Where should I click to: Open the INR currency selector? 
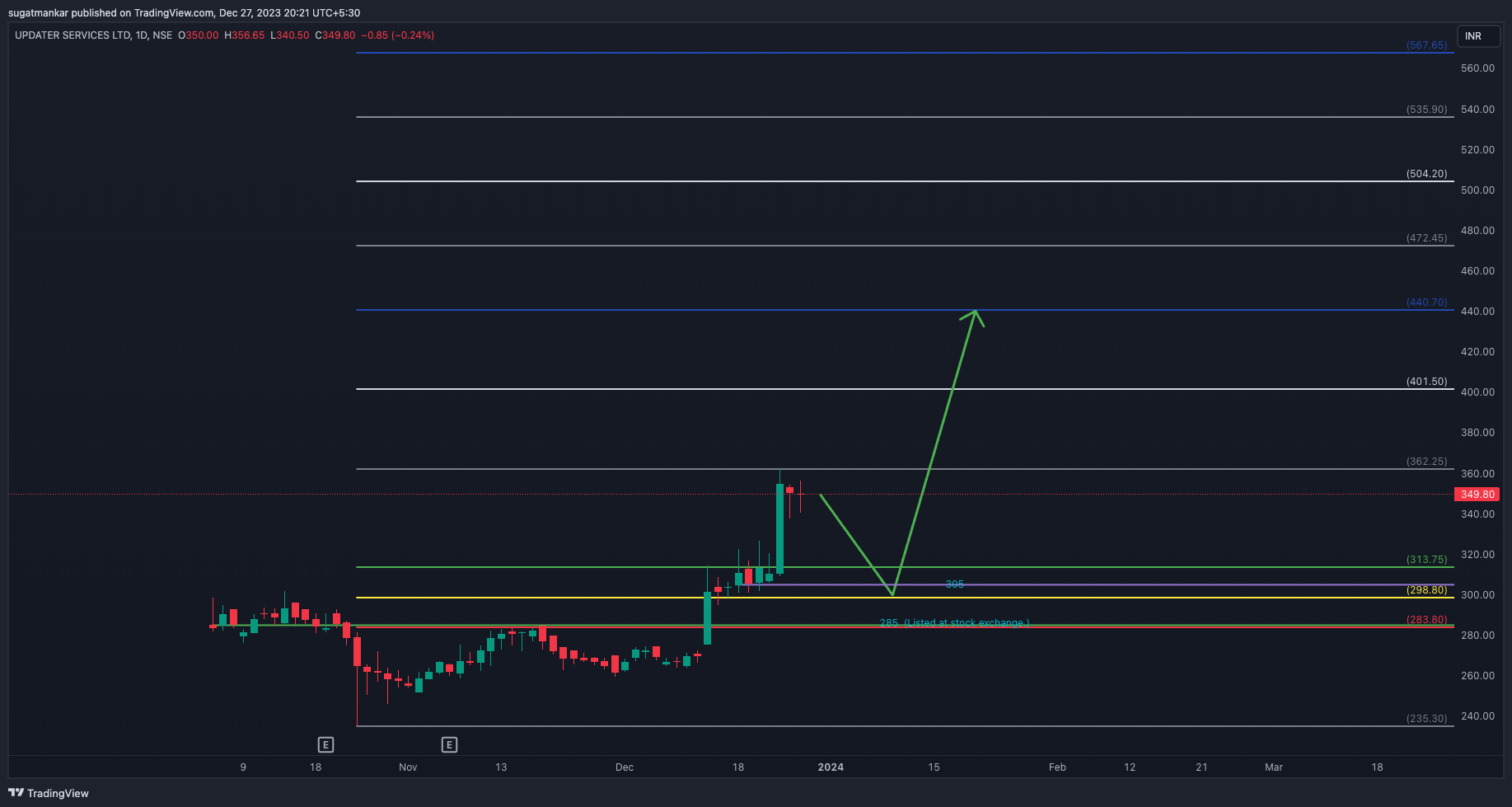pos(1477,36)
